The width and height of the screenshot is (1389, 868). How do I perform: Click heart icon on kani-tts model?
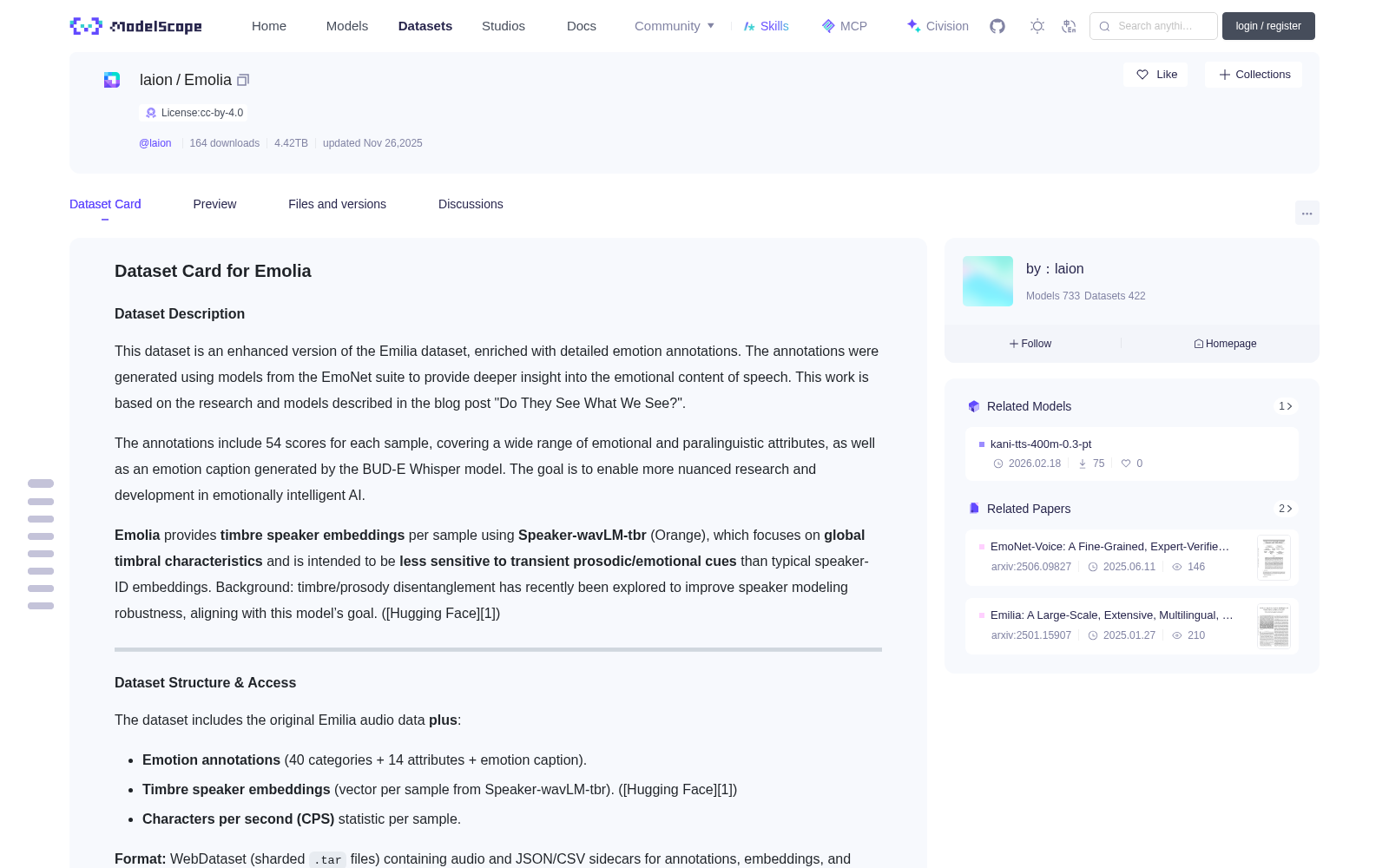(x=1126, y=464)
